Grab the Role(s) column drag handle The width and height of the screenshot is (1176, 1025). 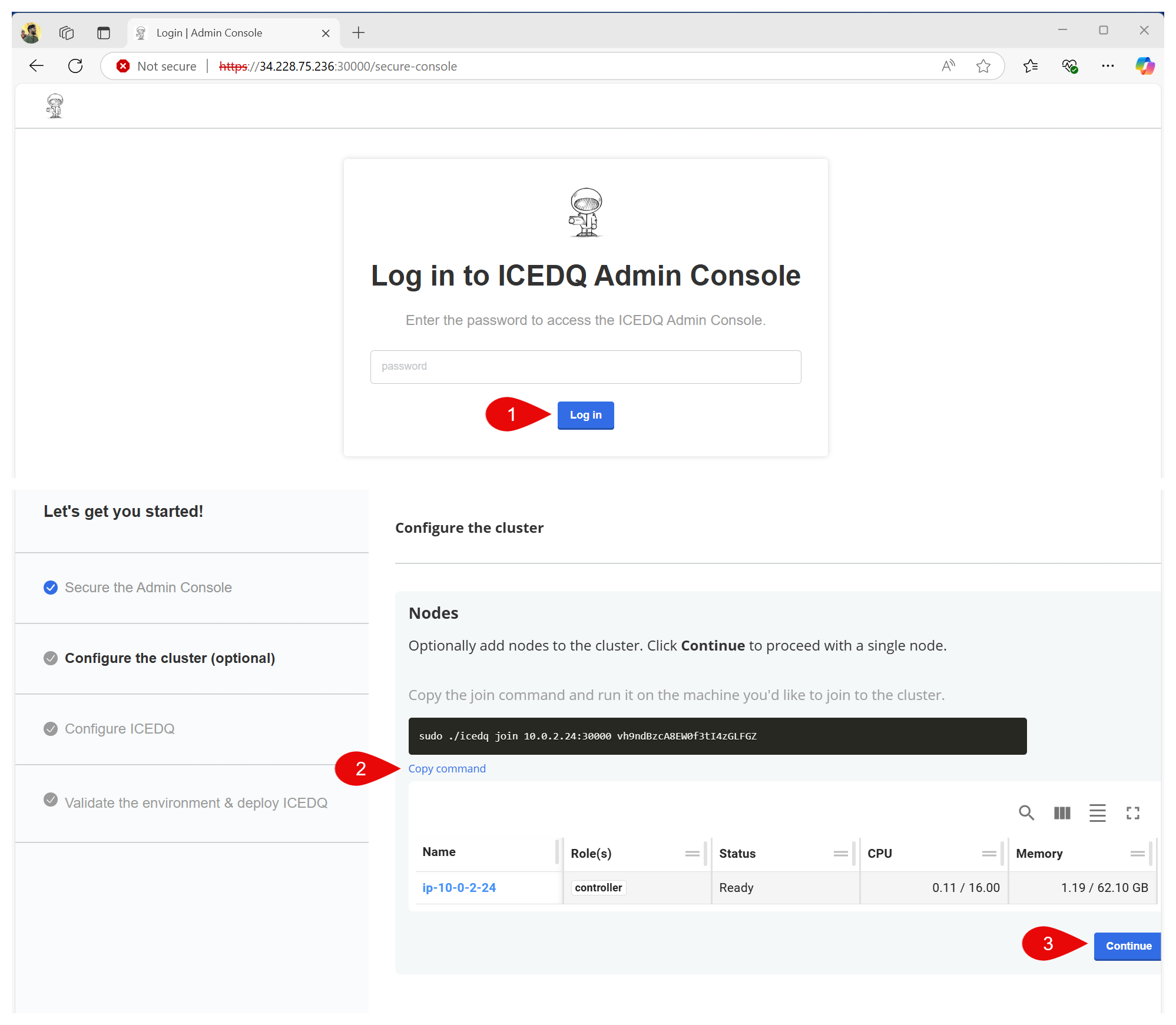coord(692,854)
